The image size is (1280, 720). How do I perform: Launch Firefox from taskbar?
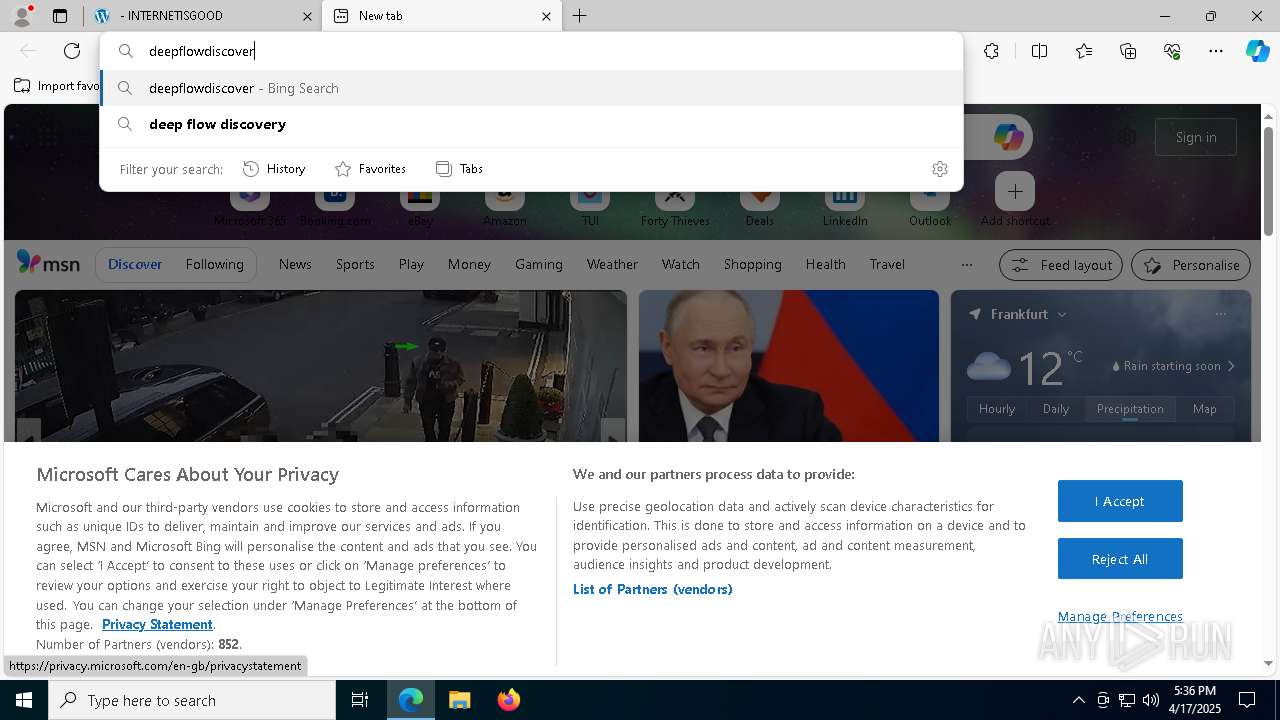(x=508, y=700)
